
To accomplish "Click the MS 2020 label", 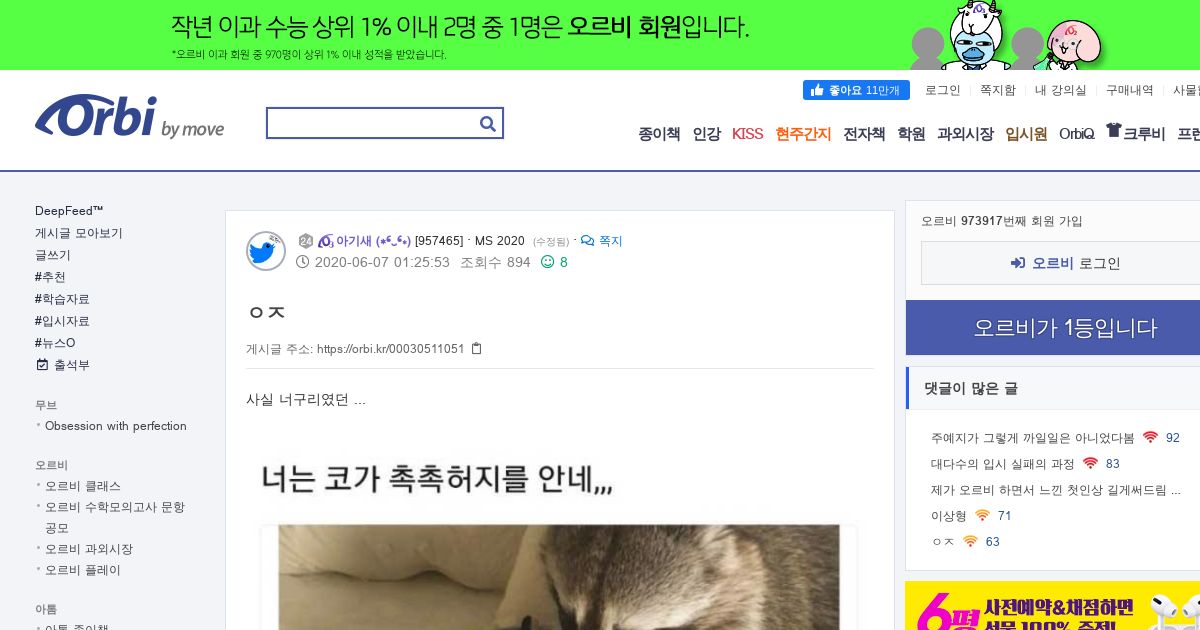I will pos(500,241).
